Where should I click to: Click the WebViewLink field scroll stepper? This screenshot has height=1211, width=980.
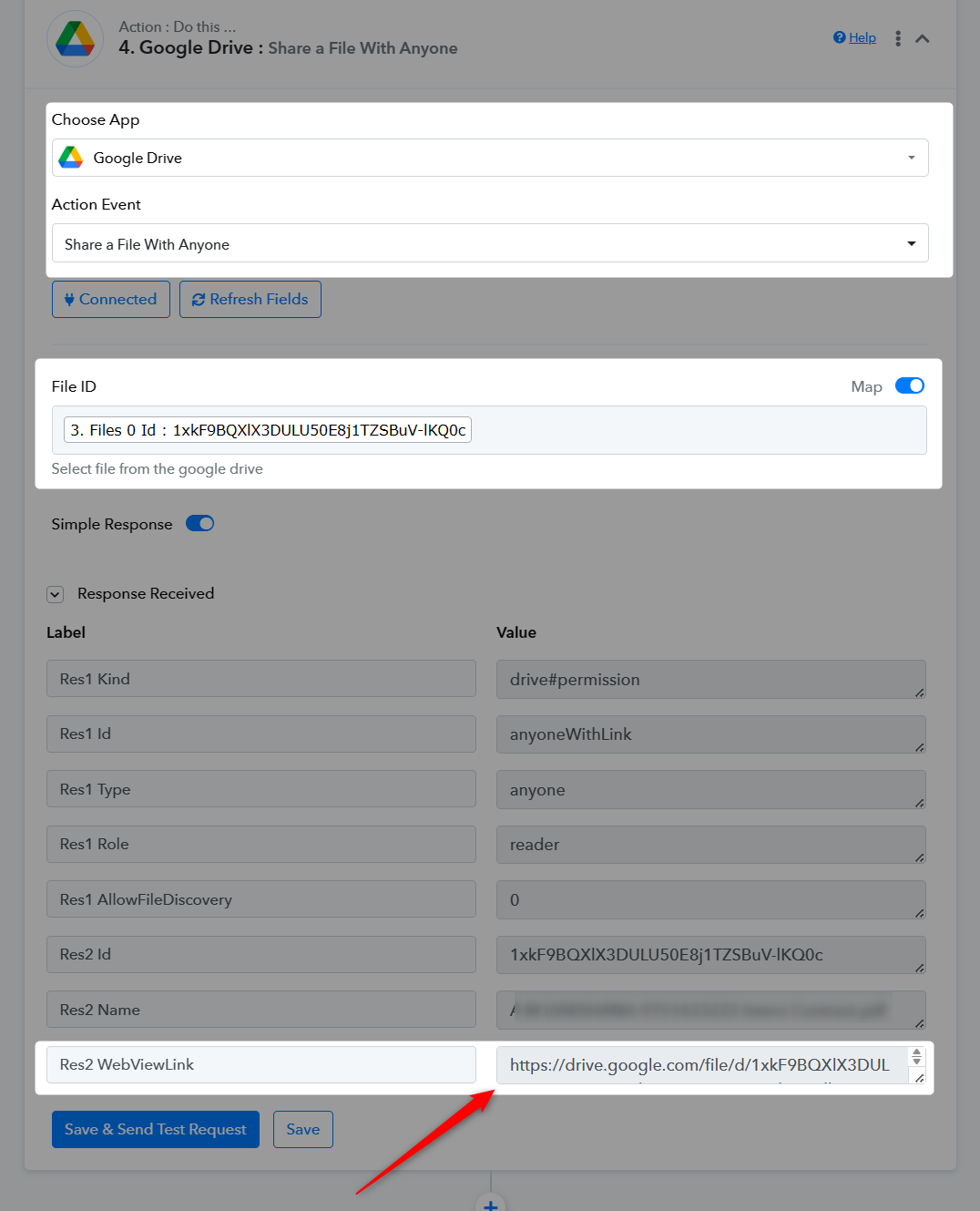917,1056
